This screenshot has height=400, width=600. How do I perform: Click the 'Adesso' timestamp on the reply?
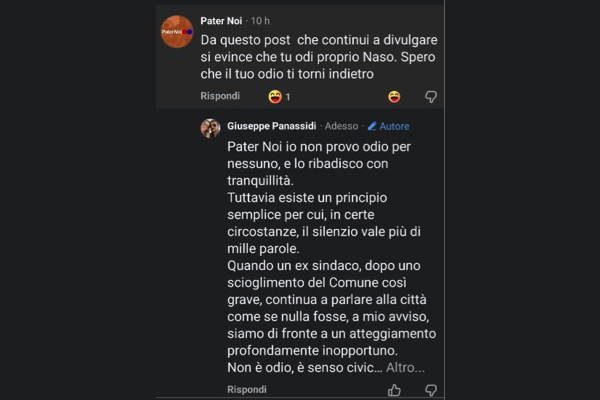342,127
